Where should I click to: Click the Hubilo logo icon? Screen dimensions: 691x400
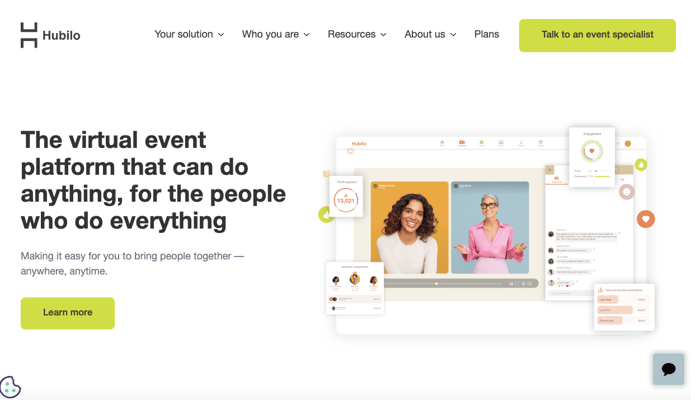[x=29, y=35]
